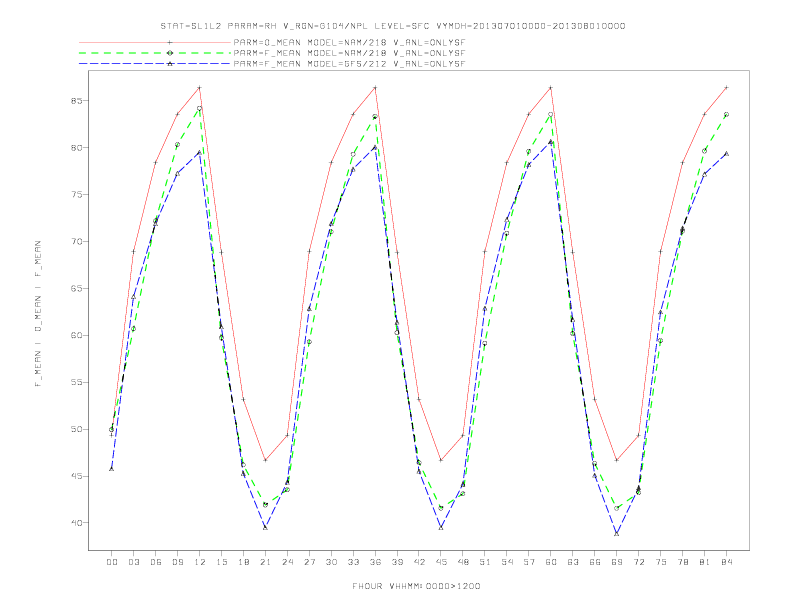Click x-axis tick label 60
The height and width of the screenshot is (612, 792).
(551, 562)
